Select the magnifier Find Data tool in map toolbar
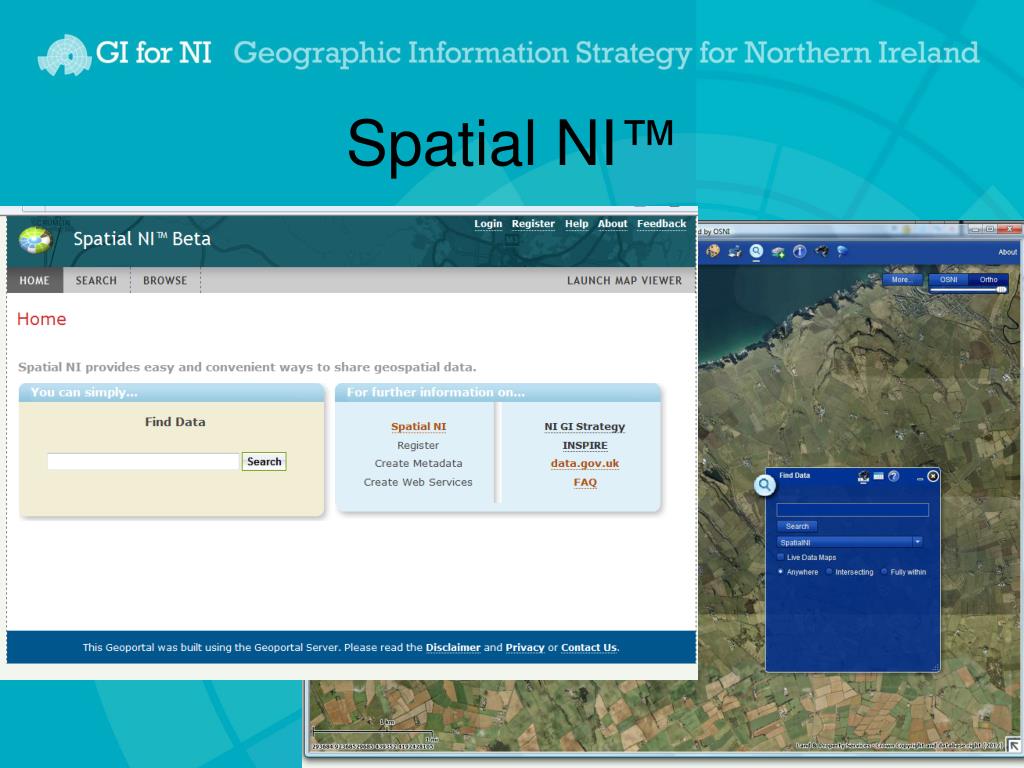 pos(756,251)
